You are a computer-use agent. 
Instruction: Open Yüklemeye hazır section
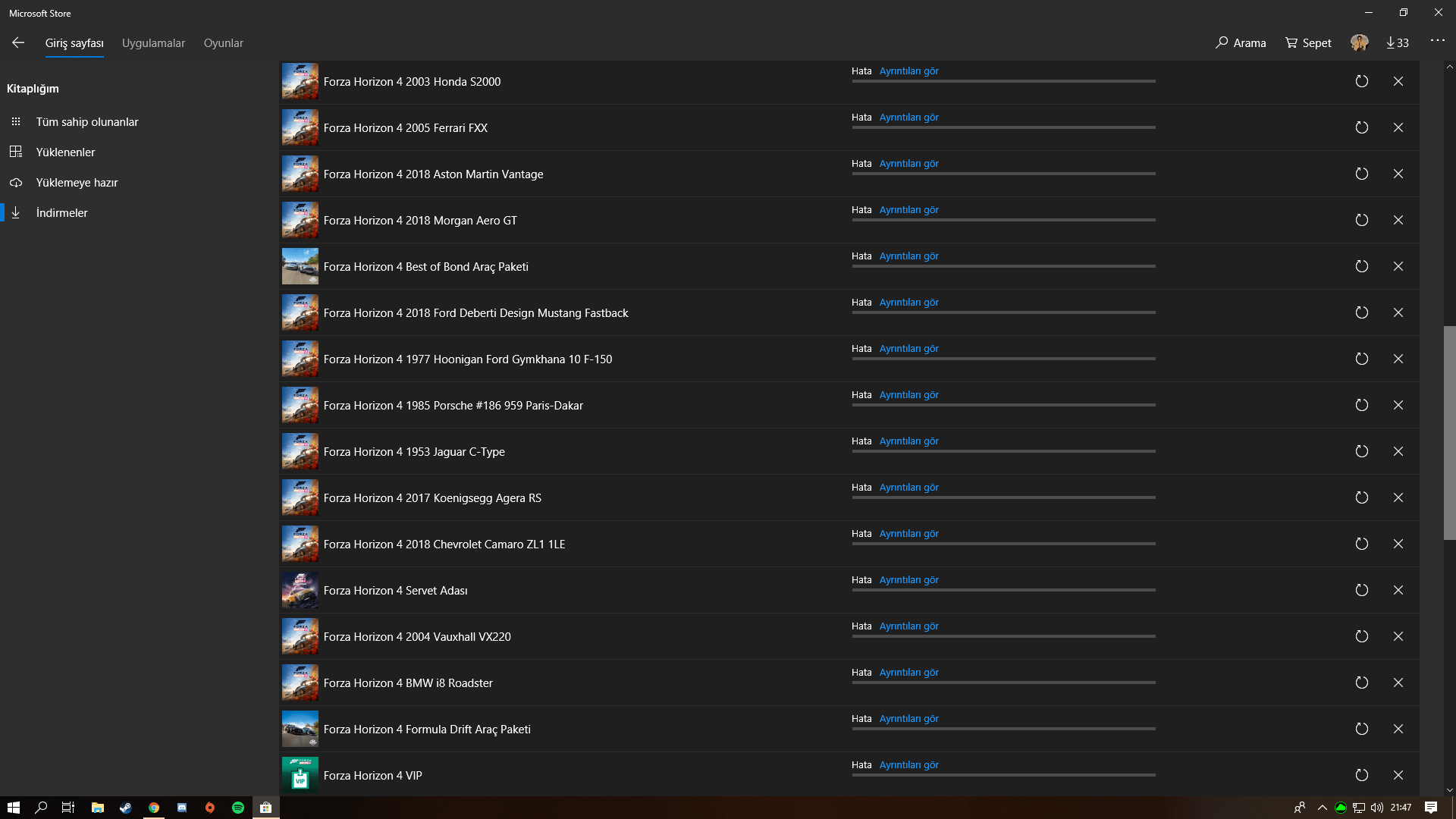coord(77,183)
